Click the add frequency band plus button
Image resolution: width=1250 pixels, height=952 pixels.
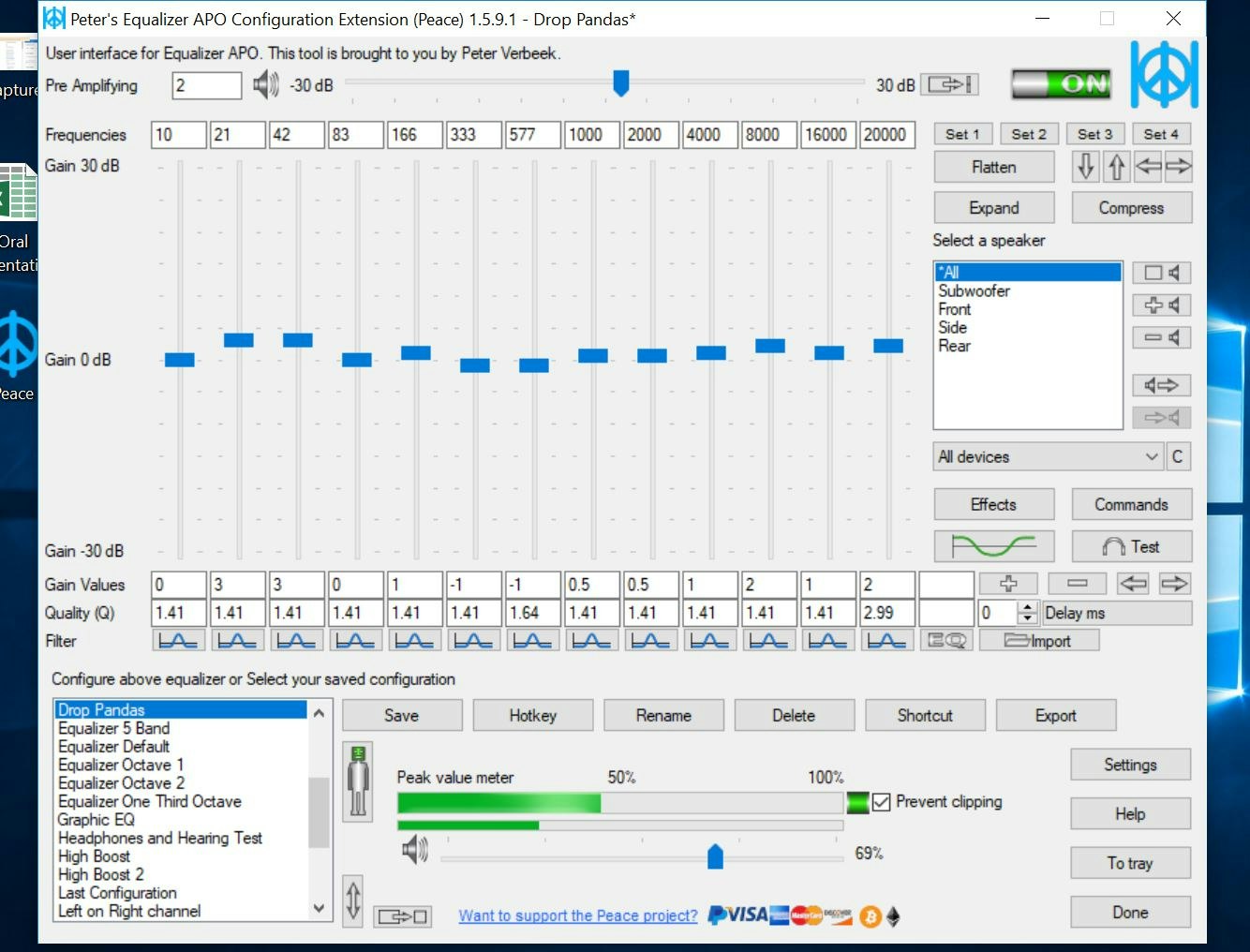(x=1008, y=584)
